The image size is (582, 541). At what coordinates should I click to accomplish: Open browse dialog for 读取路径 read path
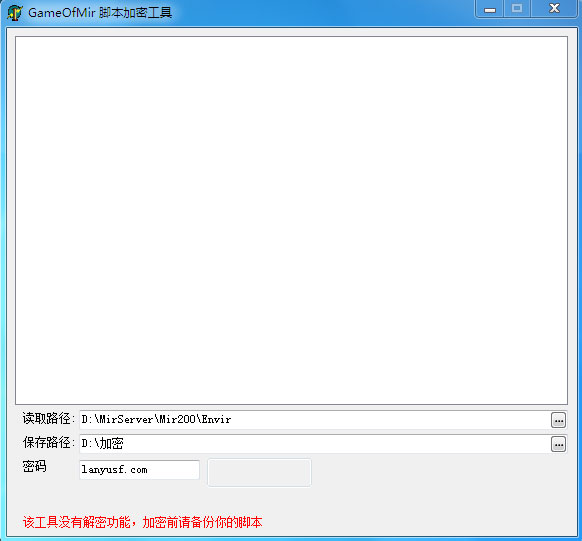558,420
